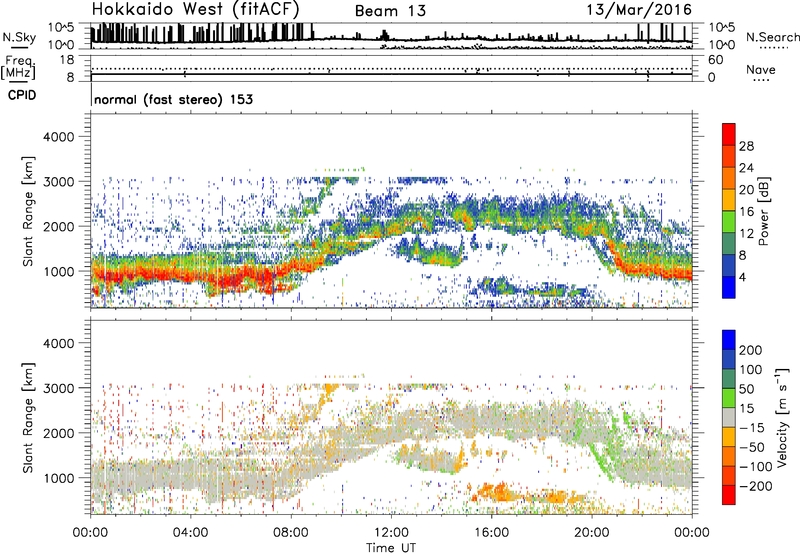
Task: Select the 'Beam 13' heading text
Action: pos(390,11)
